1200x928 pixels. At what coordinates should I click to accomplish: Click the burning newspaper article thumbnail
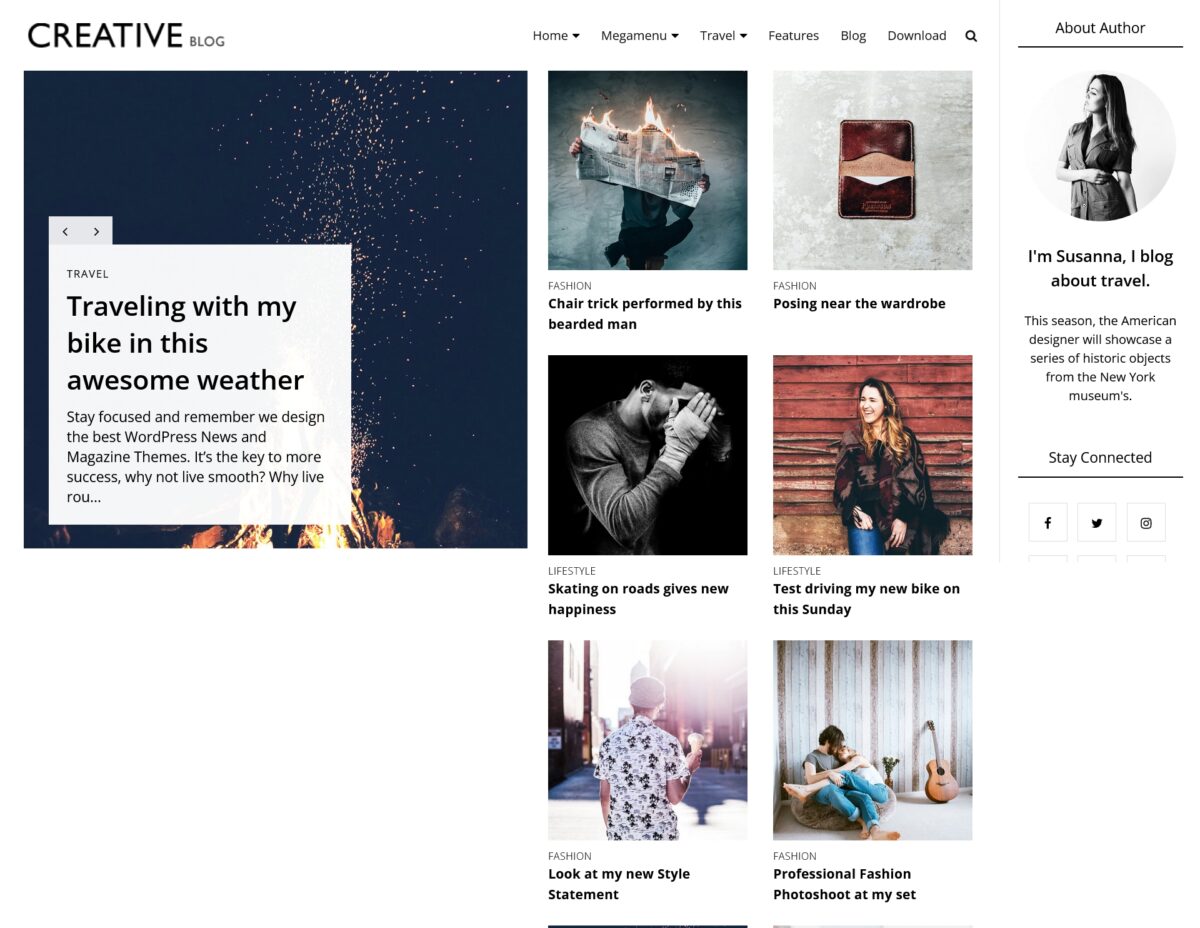tap(647, 169)
